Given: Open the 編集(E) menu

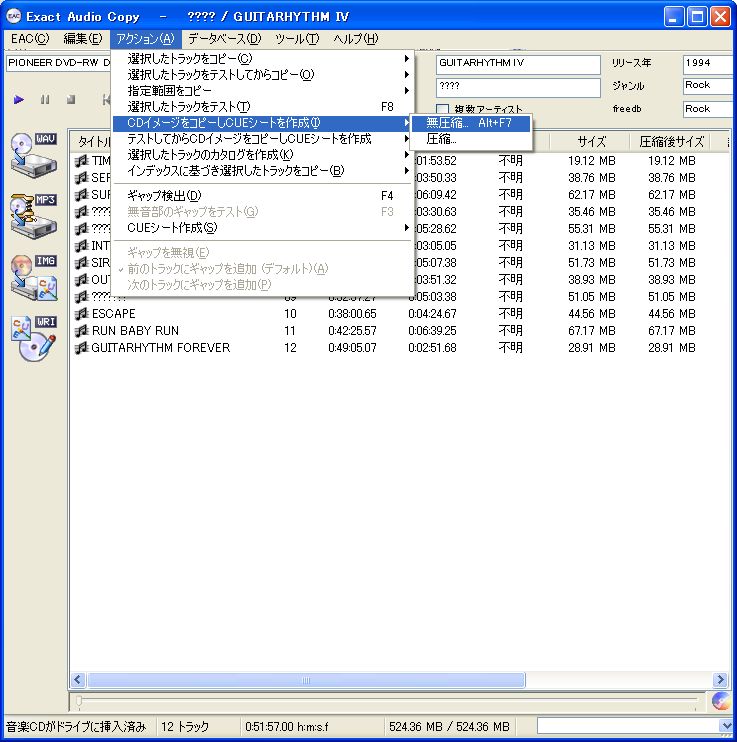Looking at the screenshot, I should pyautogui.click(x=83, y=39).
